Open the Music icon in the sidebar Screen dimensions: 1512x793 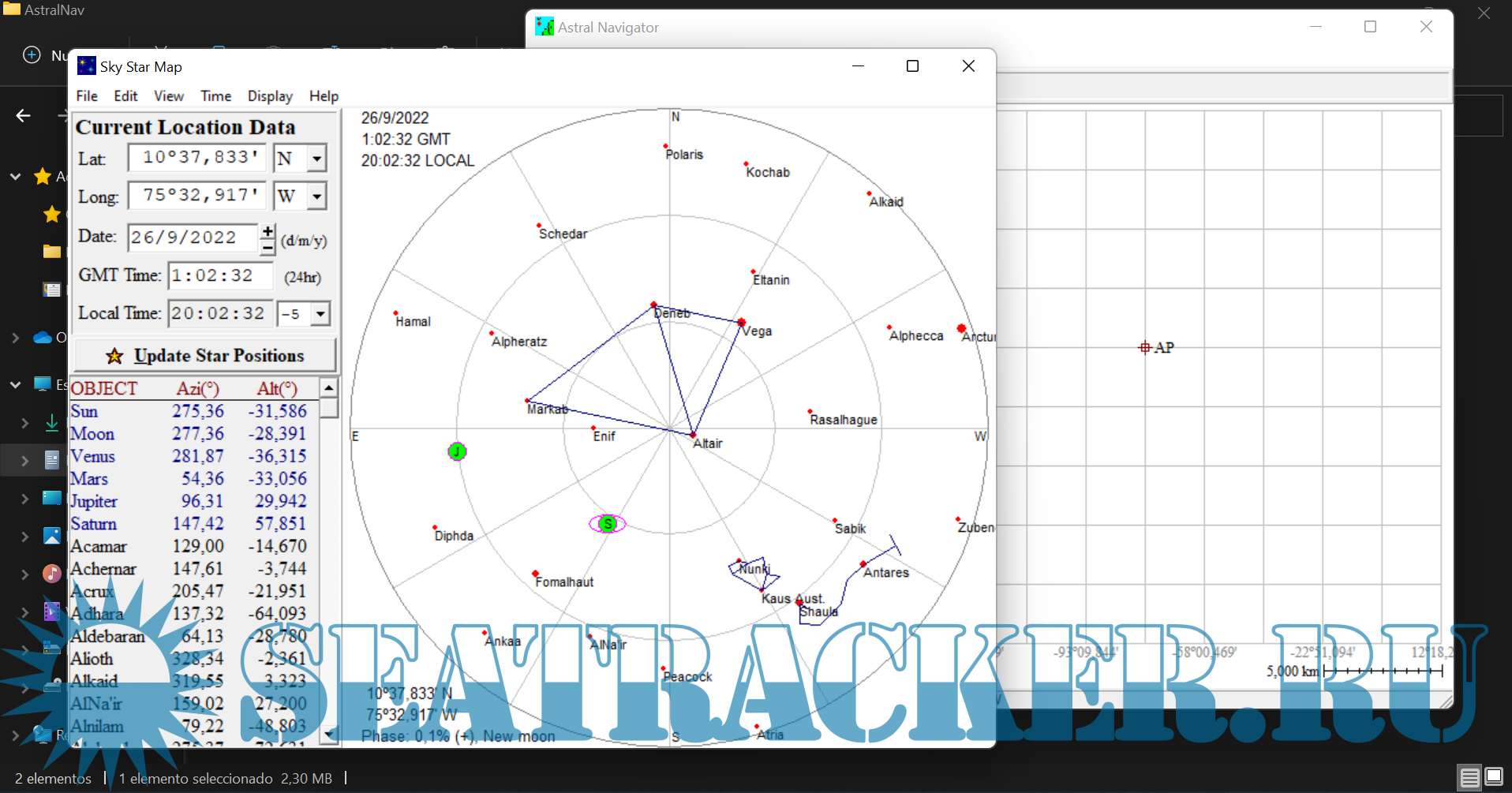click(52, 574)
